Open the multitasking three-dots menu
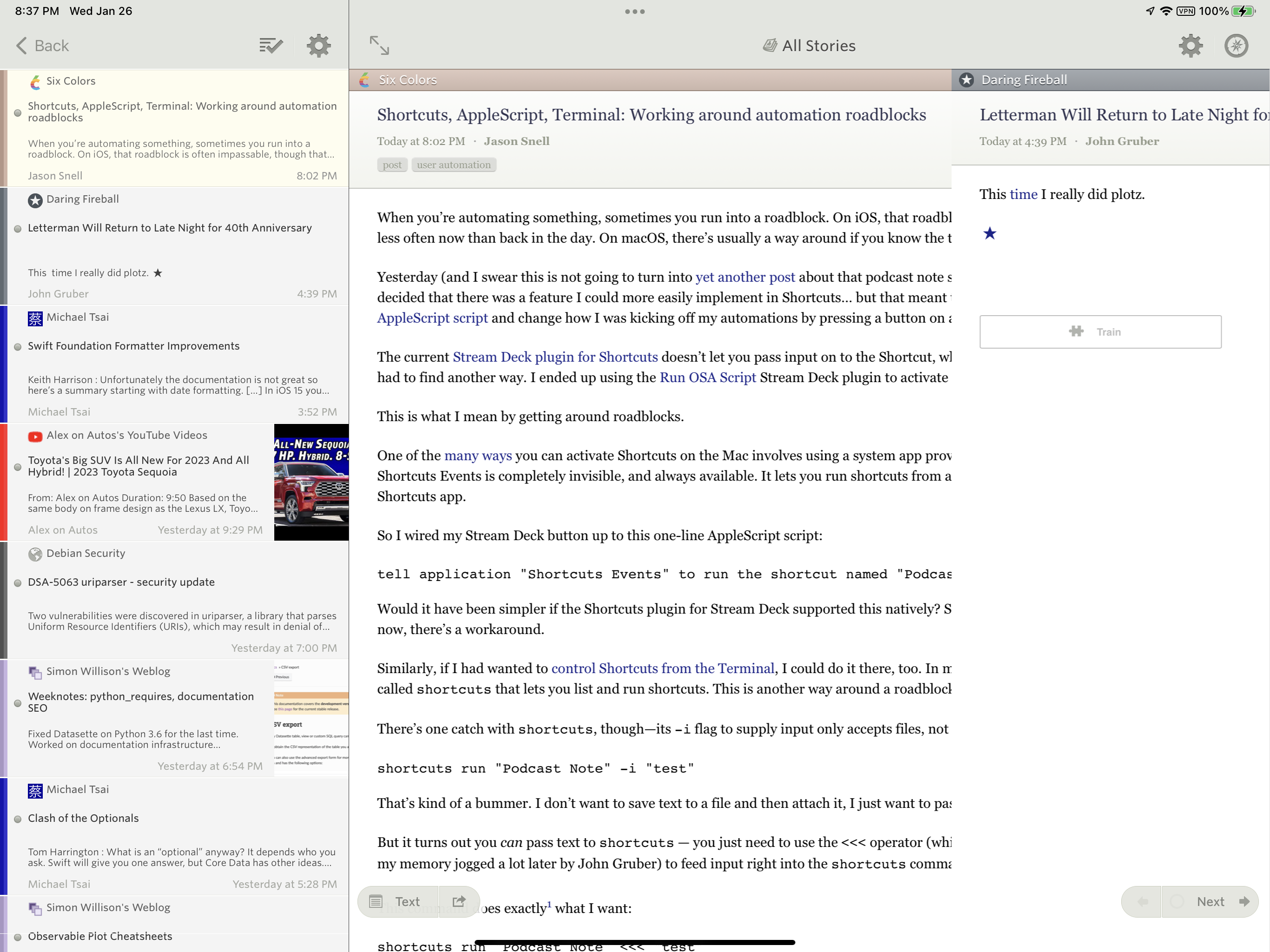 click(635, 12)
